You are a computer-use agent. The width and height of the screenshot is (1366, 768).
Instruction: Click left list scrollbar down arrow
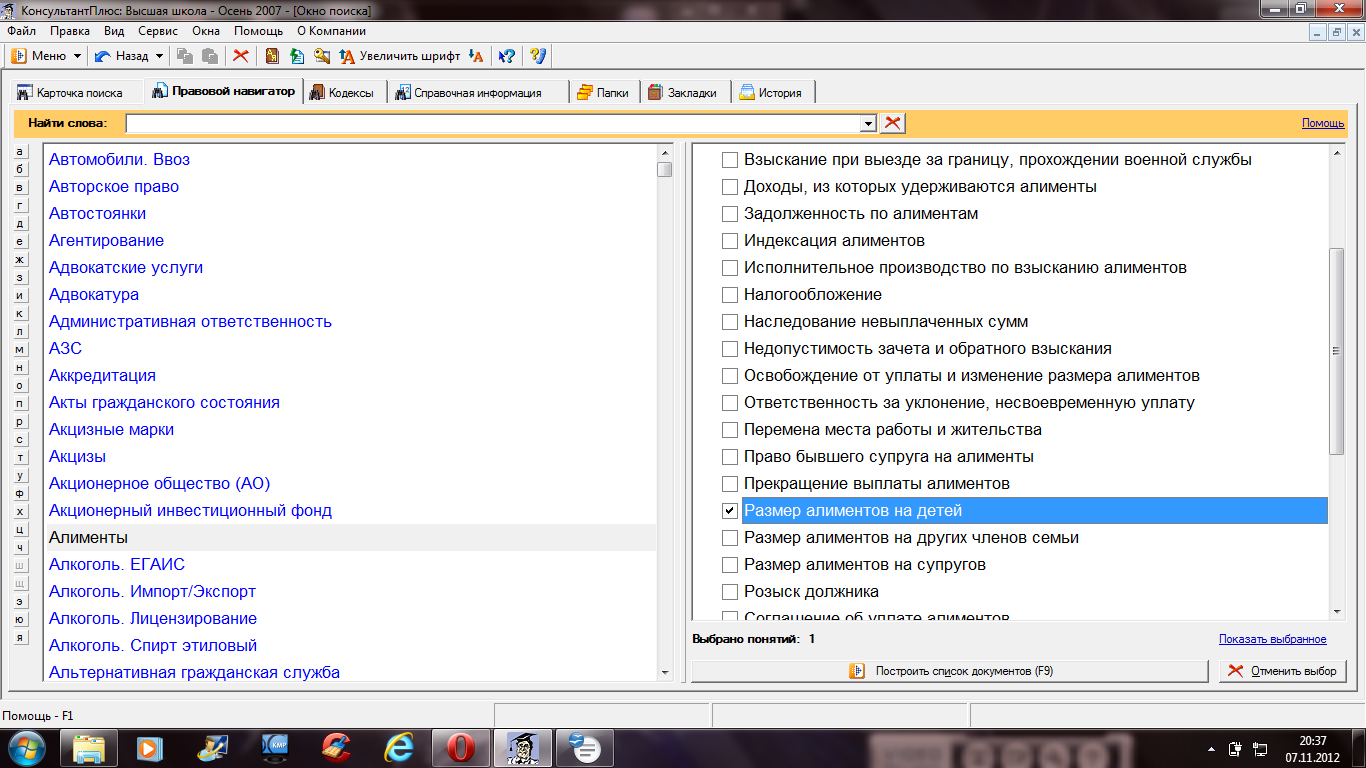point(664,673)
